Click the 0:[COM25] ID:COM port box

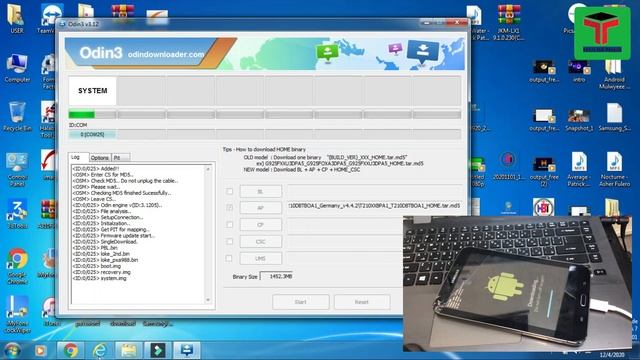click(x=92, y=134)
